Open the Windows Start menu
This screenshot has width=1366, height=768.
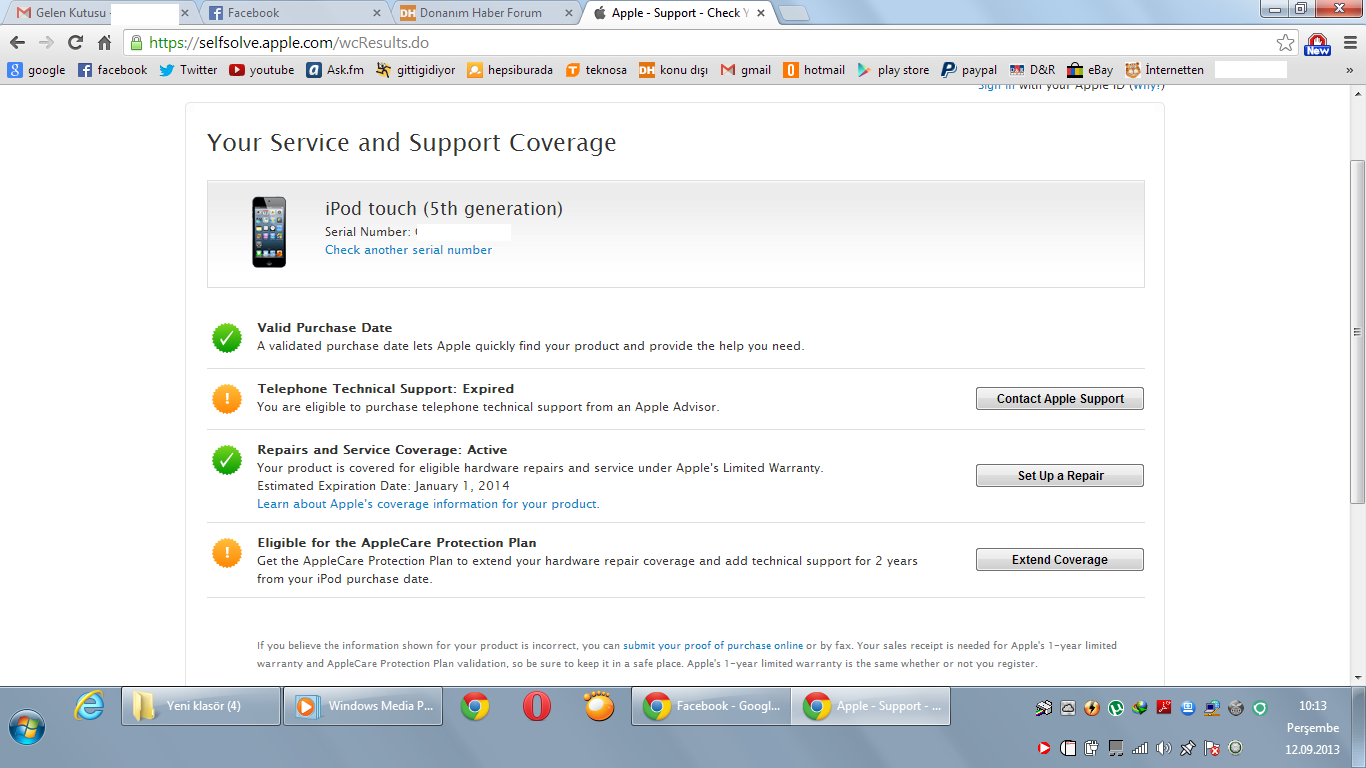[x=27, y=725]
